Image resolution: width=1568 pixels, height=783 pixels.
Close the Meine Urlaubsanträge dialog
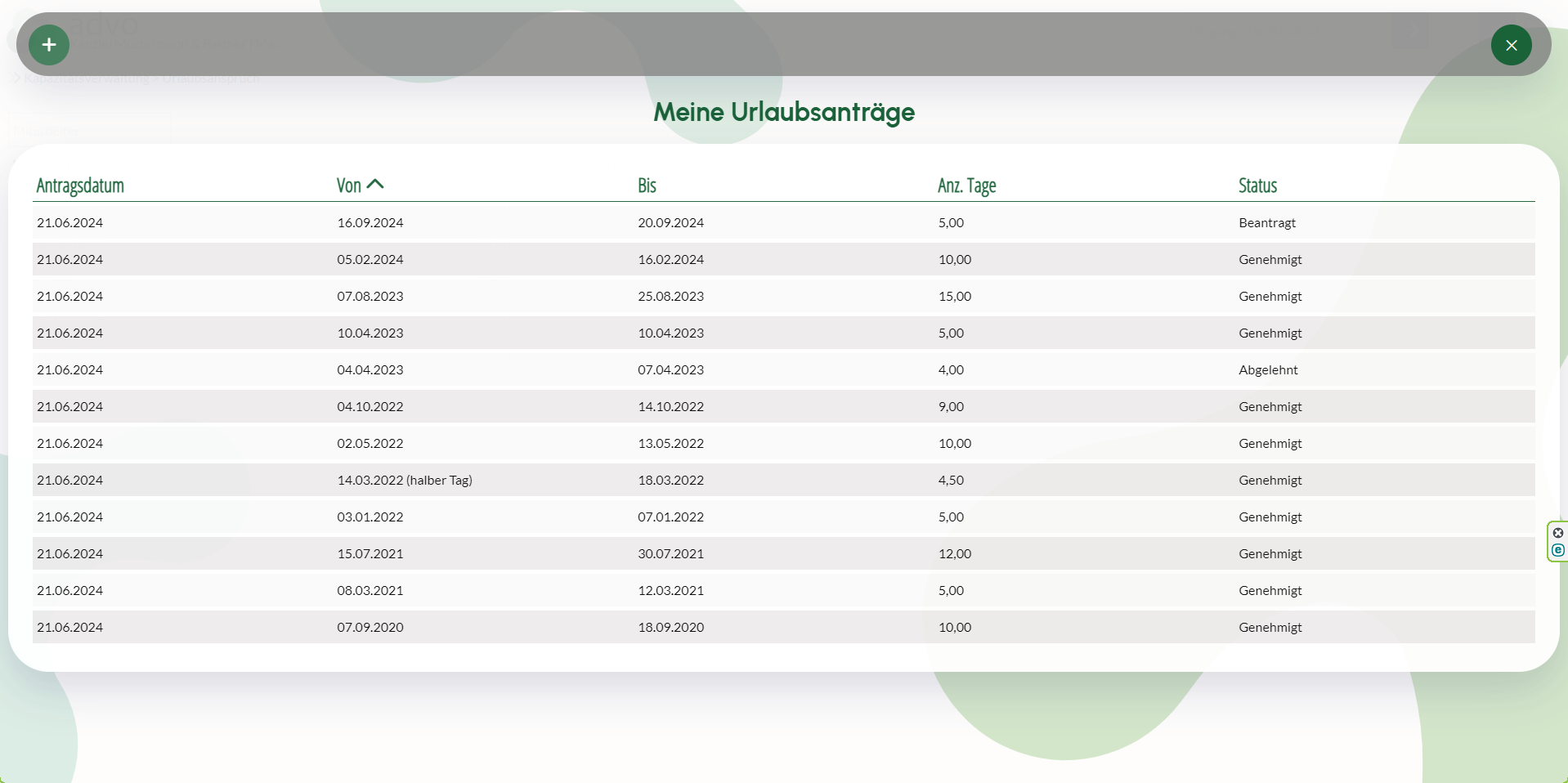[1511, 45]
